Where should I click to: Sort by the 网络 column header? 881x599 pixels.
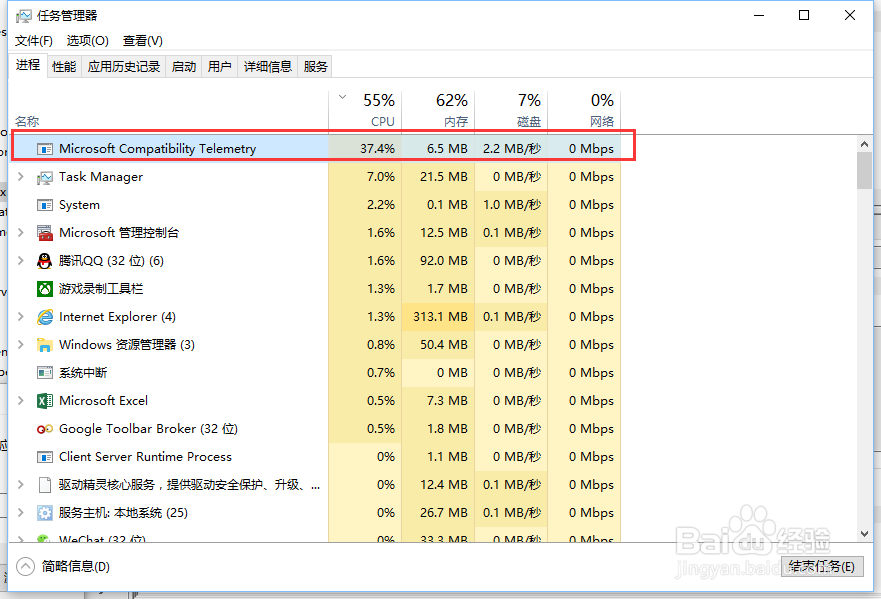[x=584, y=110]
